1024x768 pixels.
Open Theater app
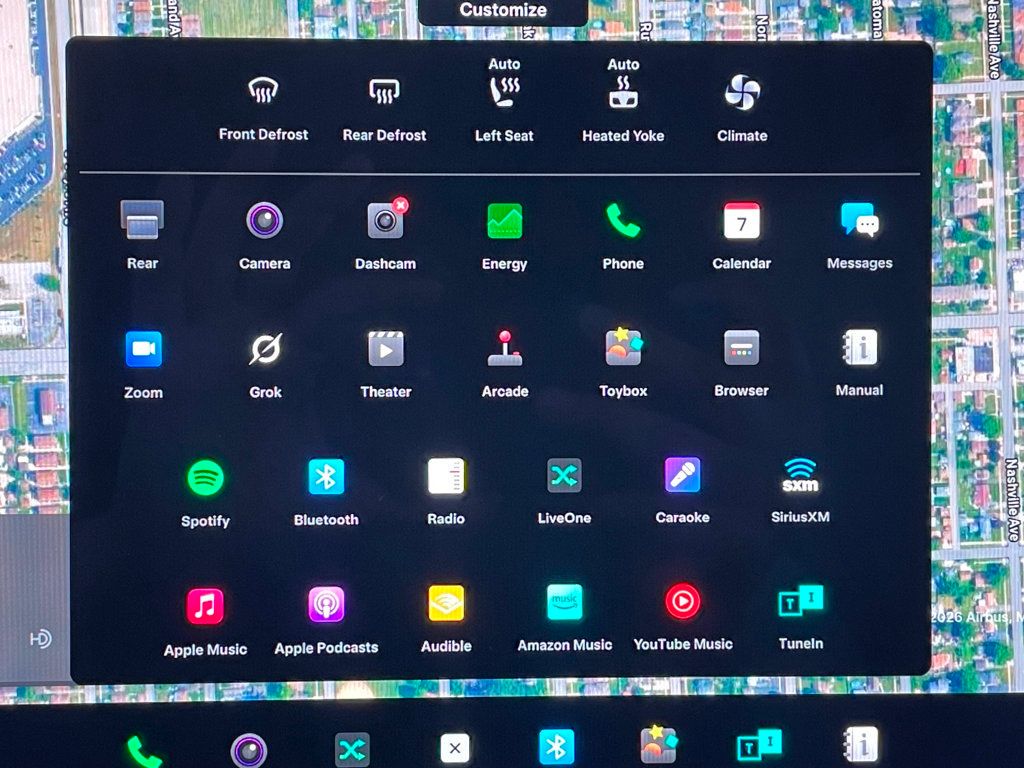pos(385,349)
